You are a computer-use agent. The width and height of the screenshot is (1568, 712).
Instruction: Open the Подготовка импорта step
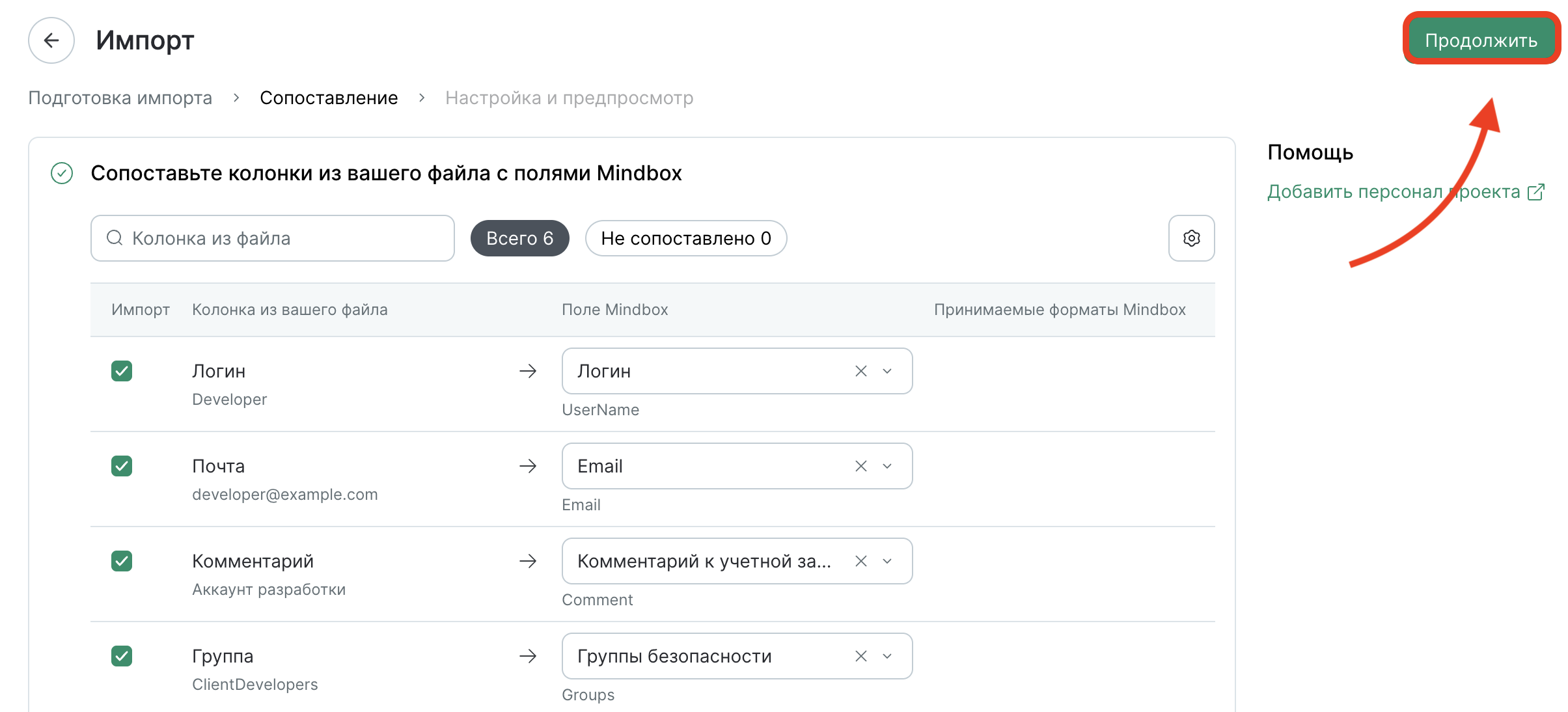tap(120, 98)
